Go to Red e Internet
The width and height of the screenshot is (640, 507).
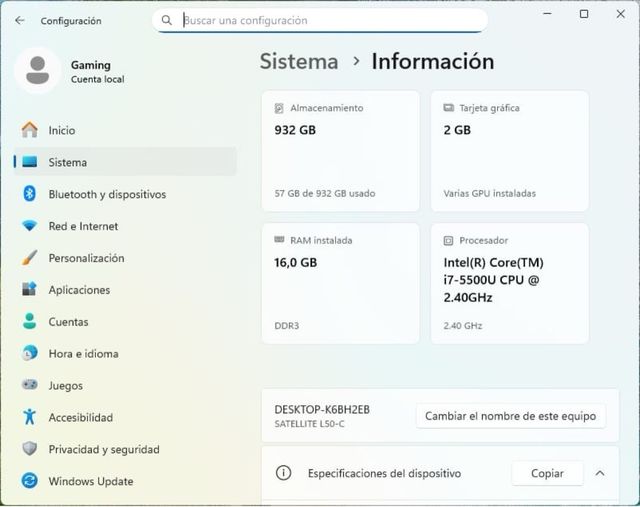tap(125, 226)
